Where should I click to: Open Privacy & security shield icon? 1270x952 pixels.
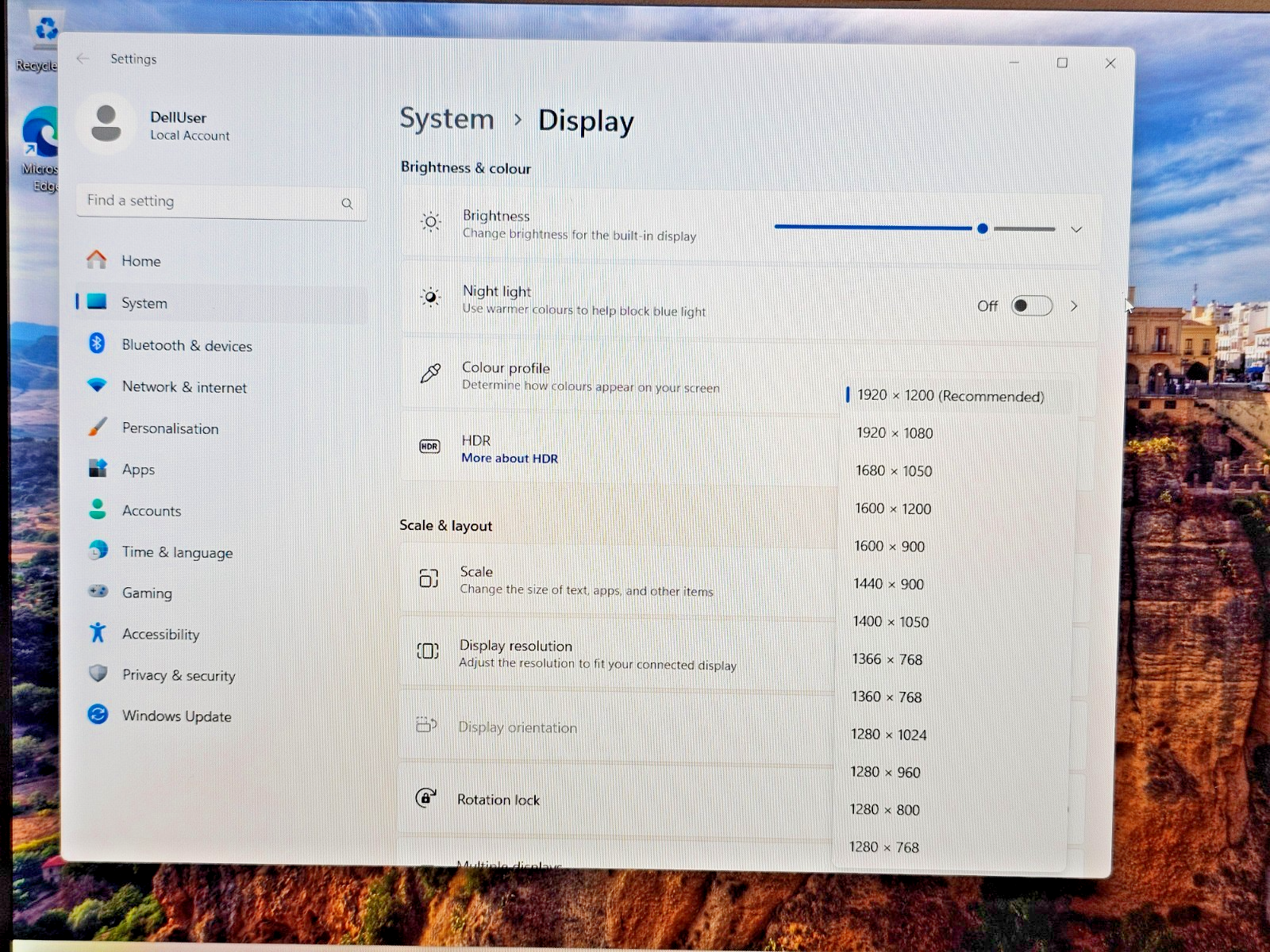tap(98, 674)
